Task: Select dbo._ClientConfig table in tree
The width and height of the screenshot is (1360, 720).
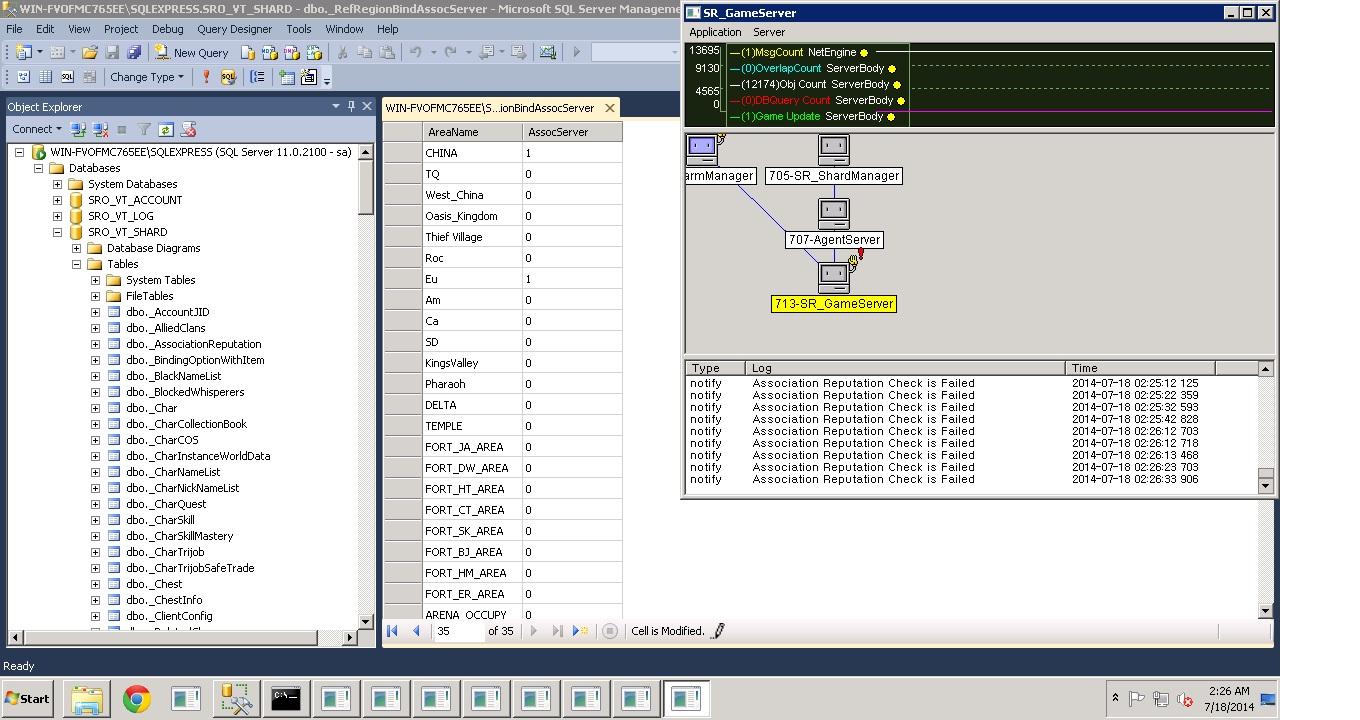Action: coord(169,616)
